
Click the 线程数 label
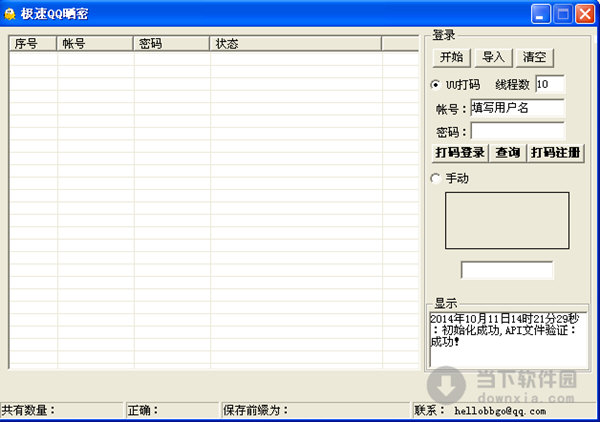coord(512,85)
